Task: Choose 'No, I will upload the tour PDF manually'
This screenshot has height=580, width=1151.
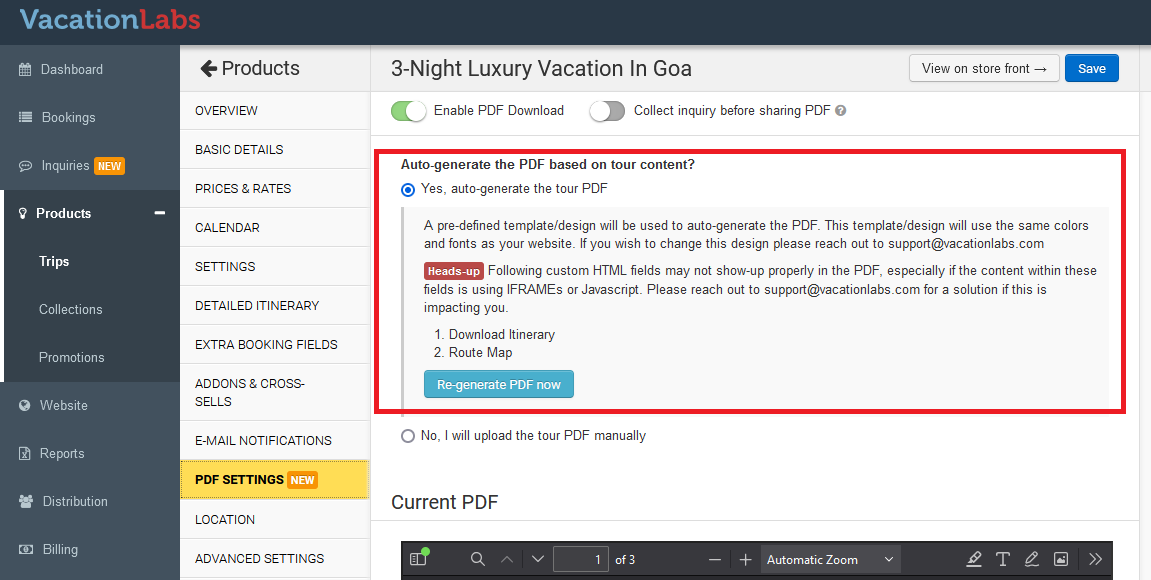Action: point(407,436)
